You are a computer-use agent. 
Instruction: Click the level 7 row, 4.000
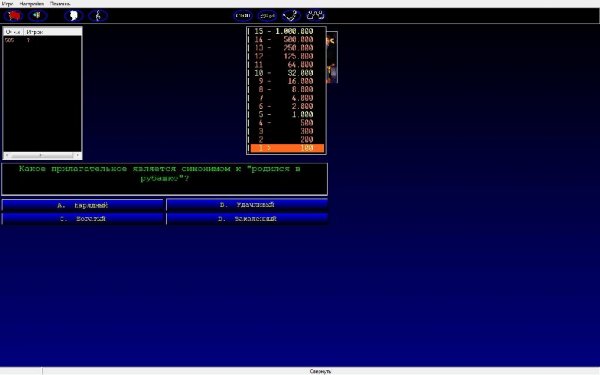(287, 98)
